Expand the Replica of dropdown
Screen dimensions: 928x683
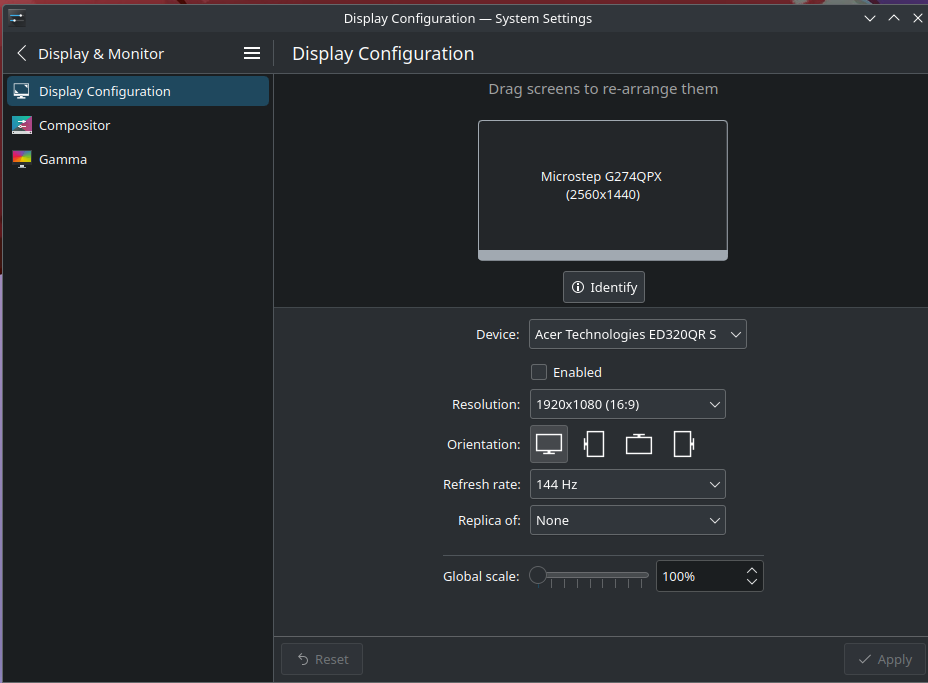click(627, 521)
